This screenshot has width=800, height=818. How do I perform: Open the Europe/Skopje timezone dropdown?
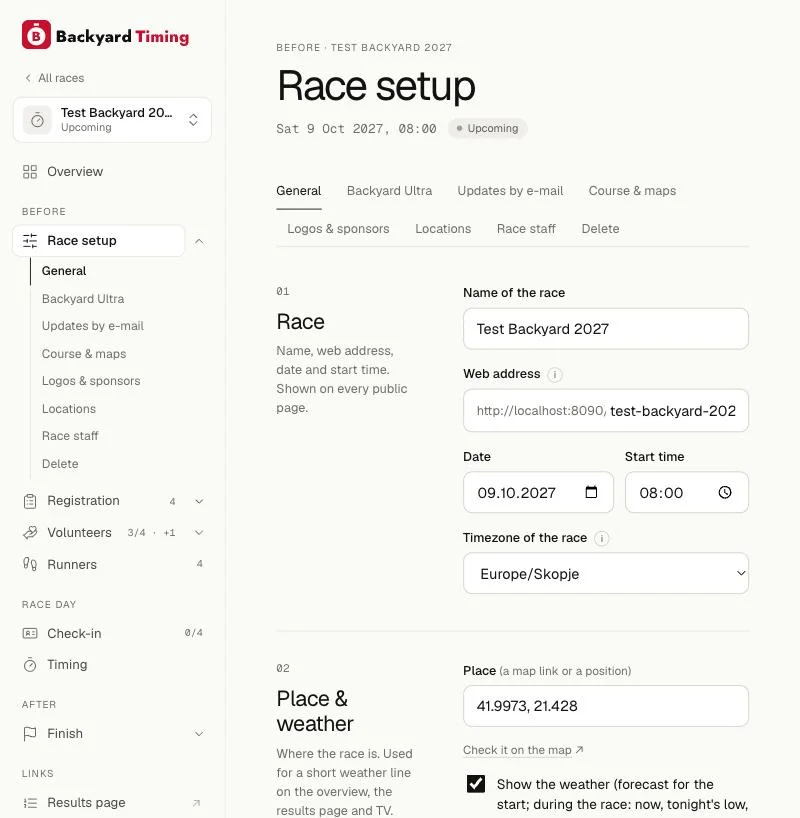(605, 573)
